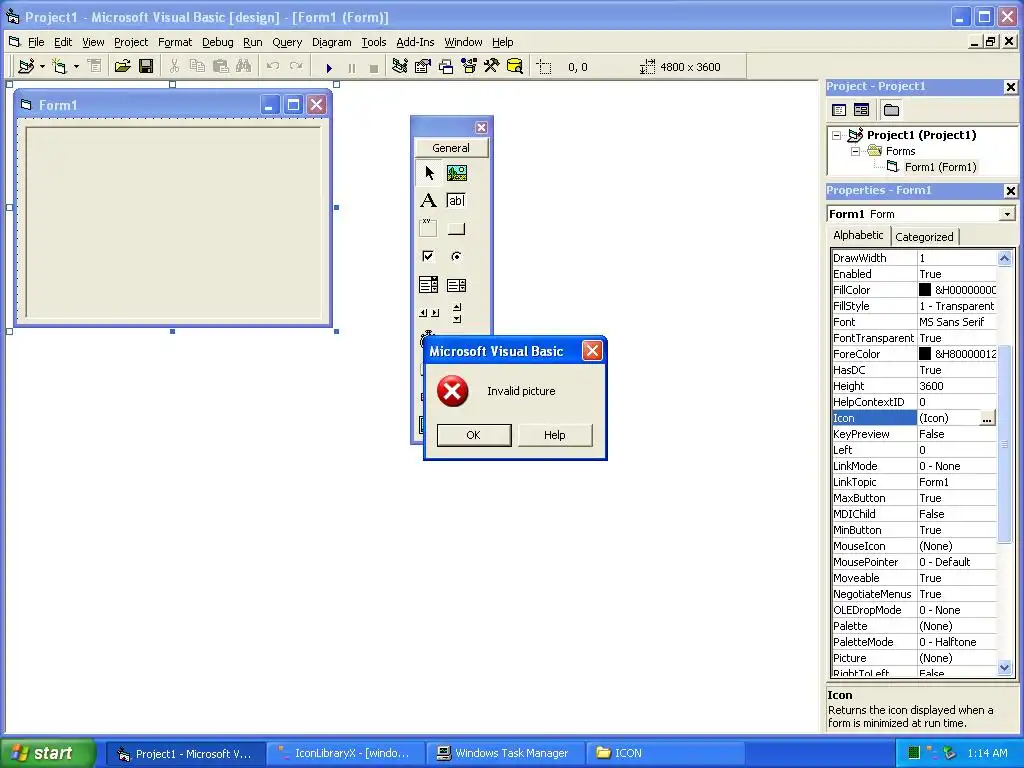Select the CommandButton control in the toolbox

pyautogui.click(x=456, y=228)
